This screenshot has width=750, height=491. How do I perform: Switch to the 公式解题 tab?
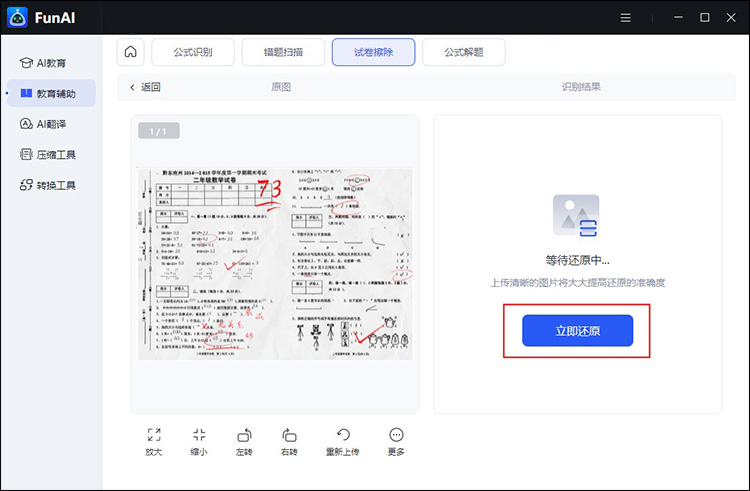463,52
